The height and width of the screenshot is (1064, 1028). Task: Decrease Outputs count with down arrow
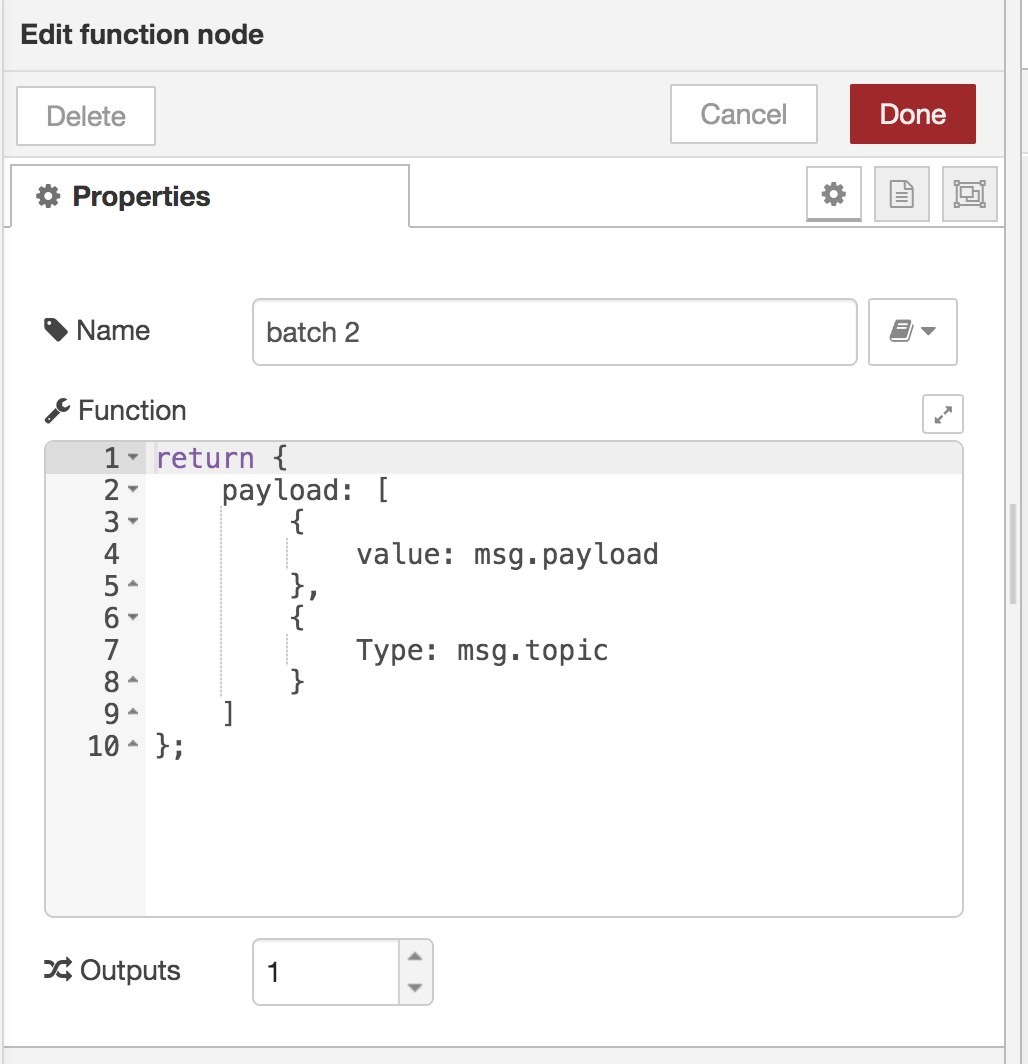415,987
